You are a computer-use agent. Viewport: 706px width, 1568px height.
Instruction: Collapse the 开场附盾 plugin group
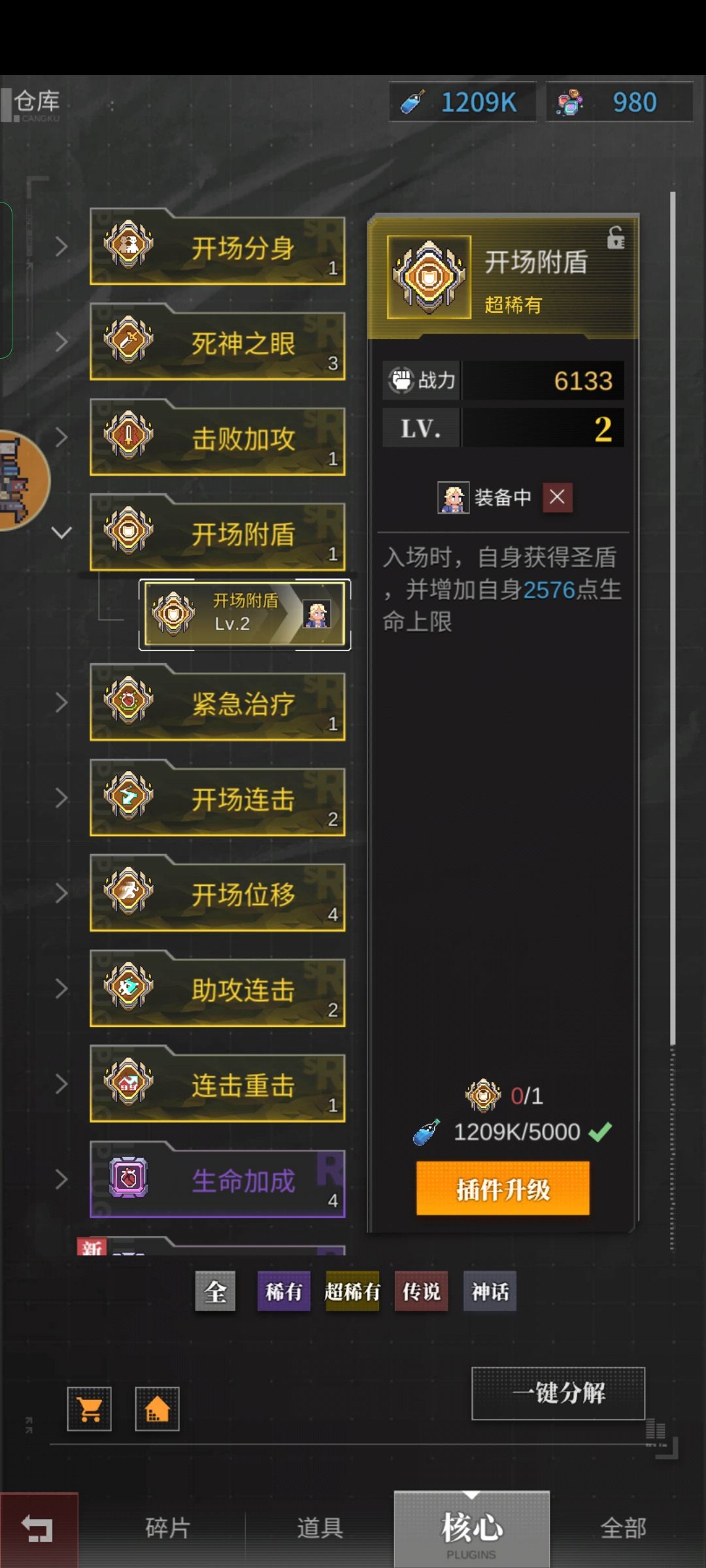61,532
